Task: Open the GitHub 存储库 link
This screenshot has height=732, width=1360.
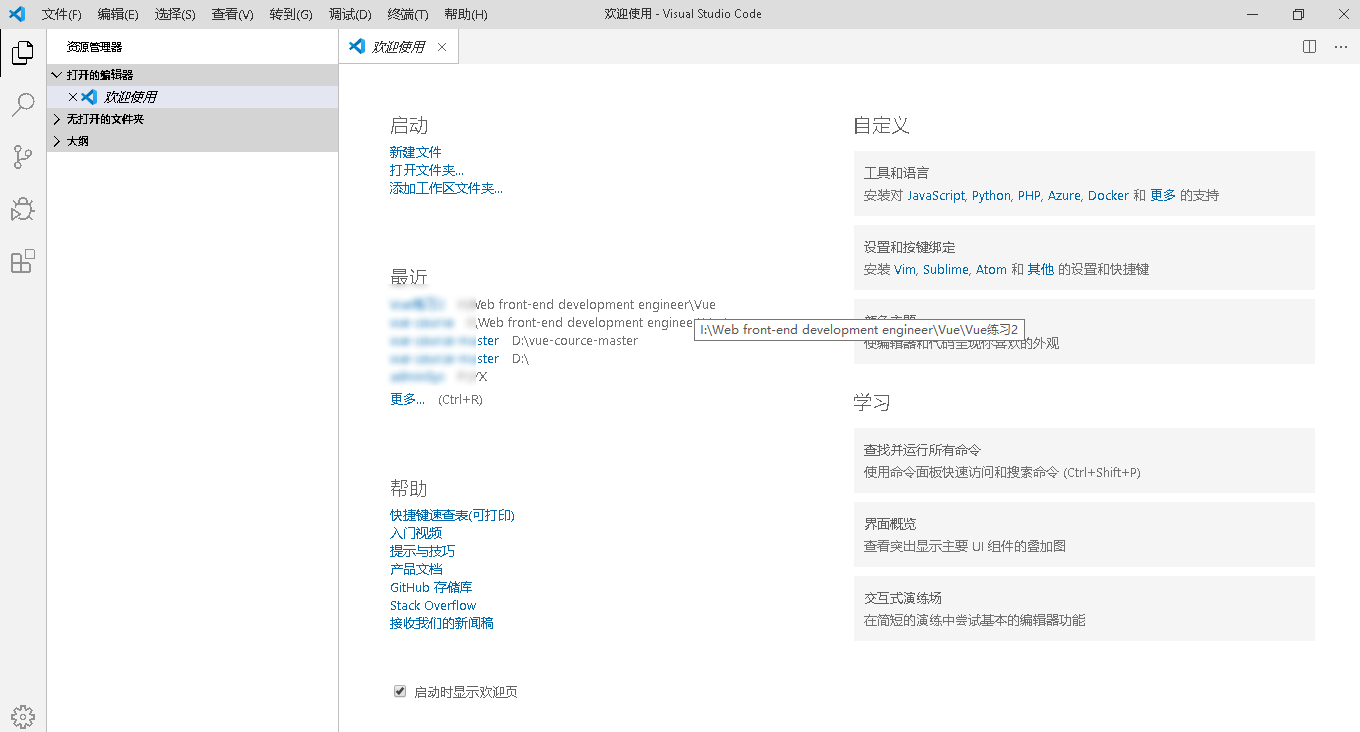Action: click(431, 587)
